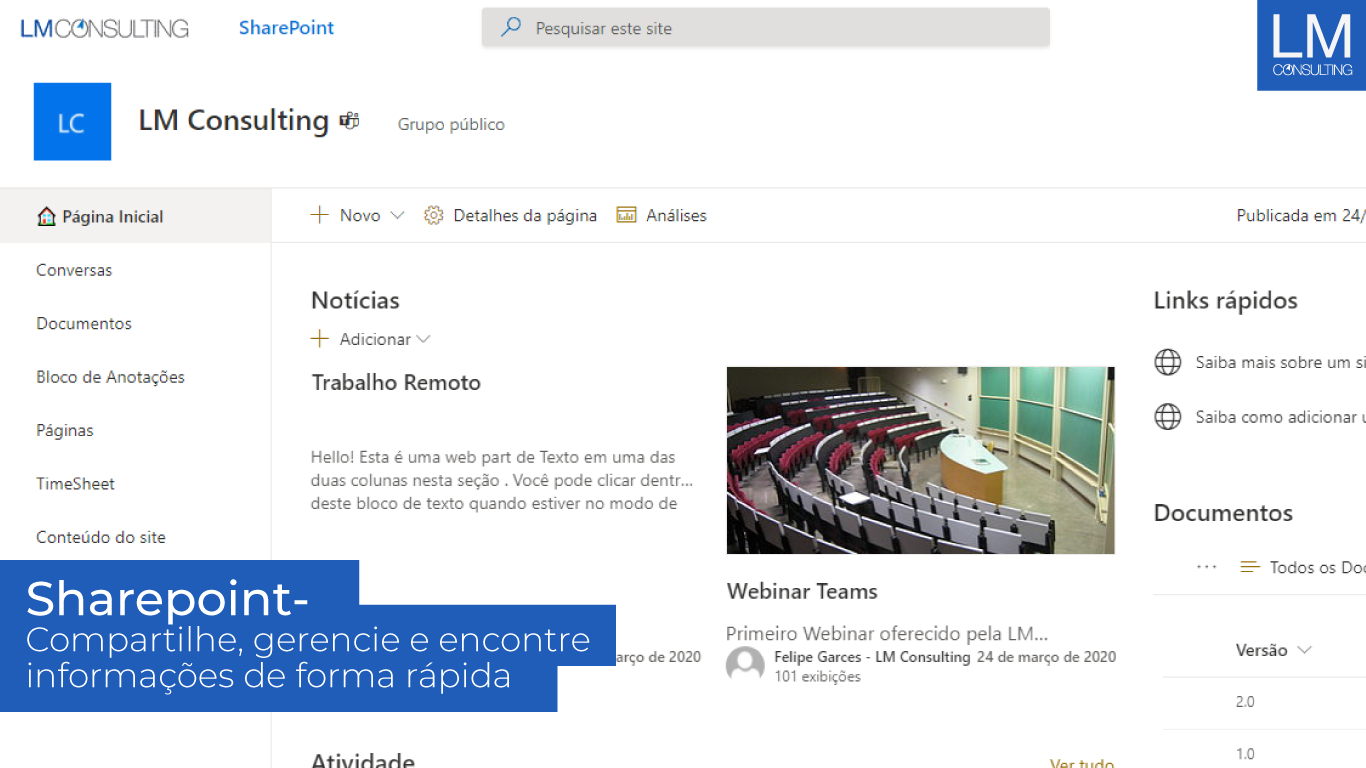Open the Todos os Documentos view selector
The width and height of the screenshot is (1366, 768).
click(x=1317, y=567)
